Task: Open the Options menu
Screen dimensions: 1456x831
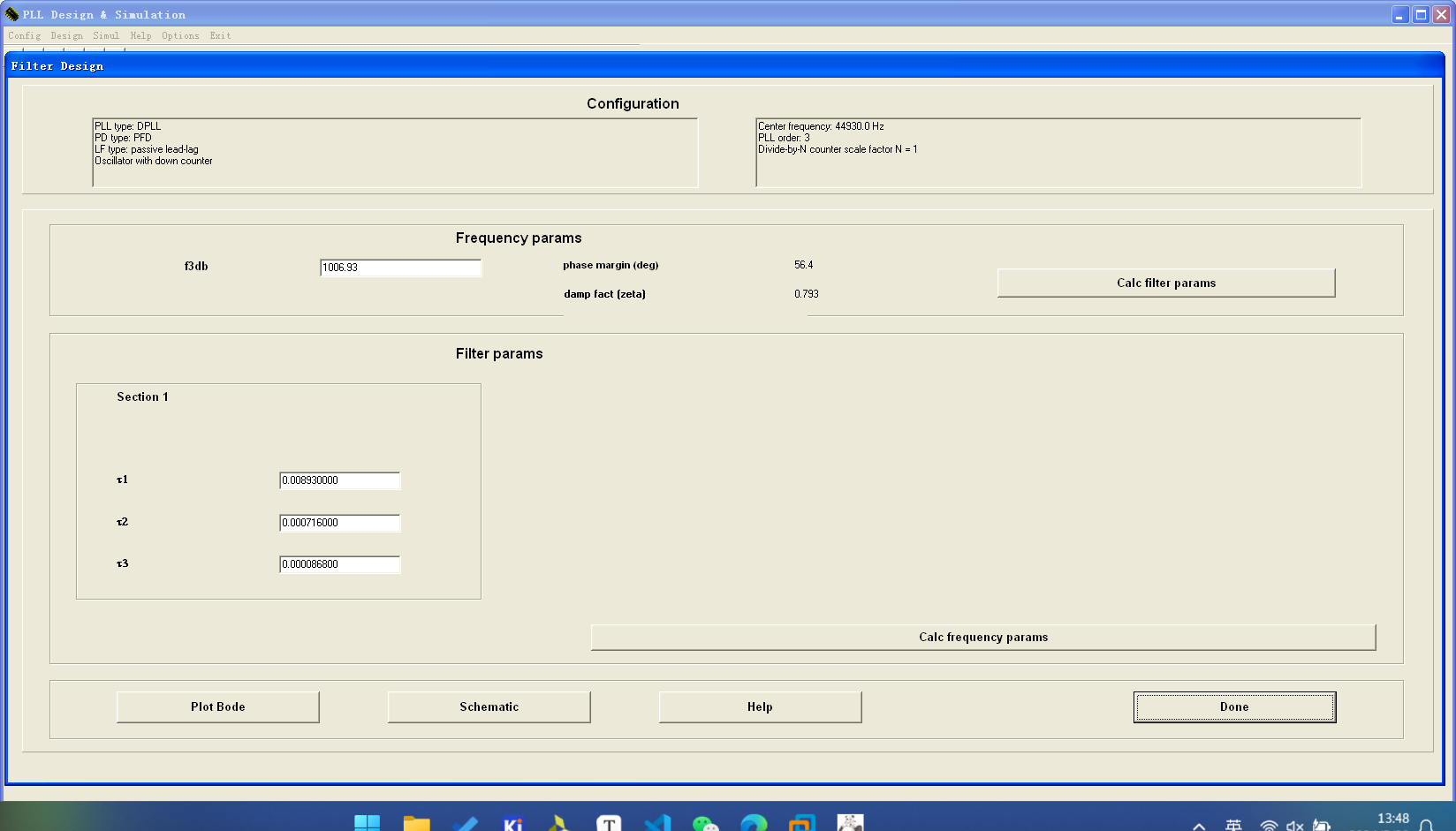Action: coord(180,36)
